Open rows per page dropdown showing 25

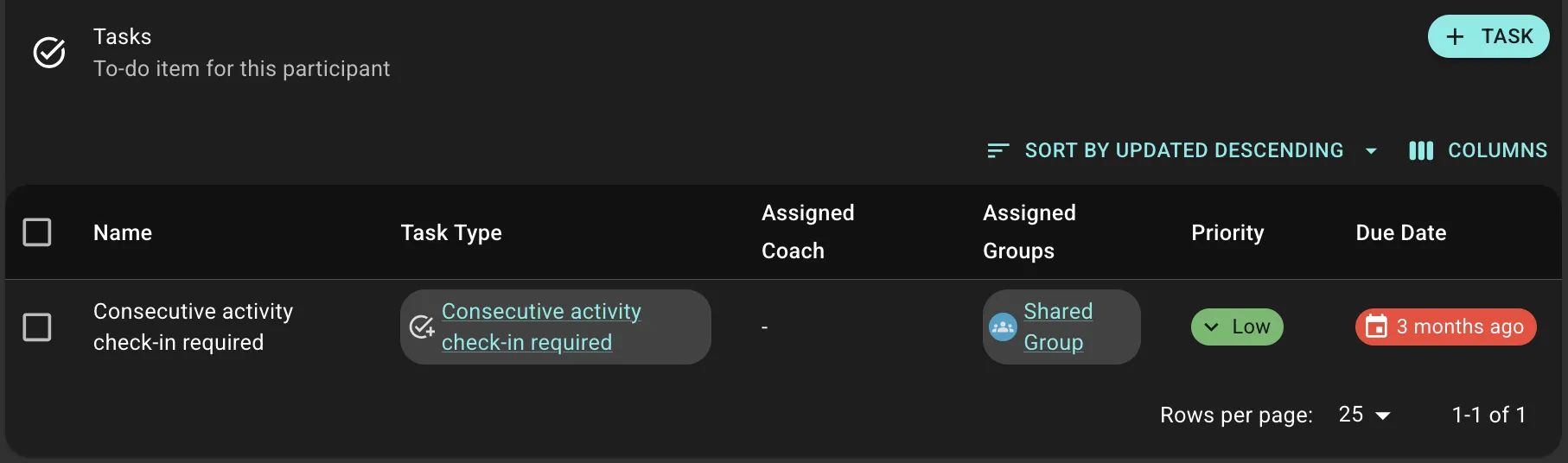(x=1364, y=415)
